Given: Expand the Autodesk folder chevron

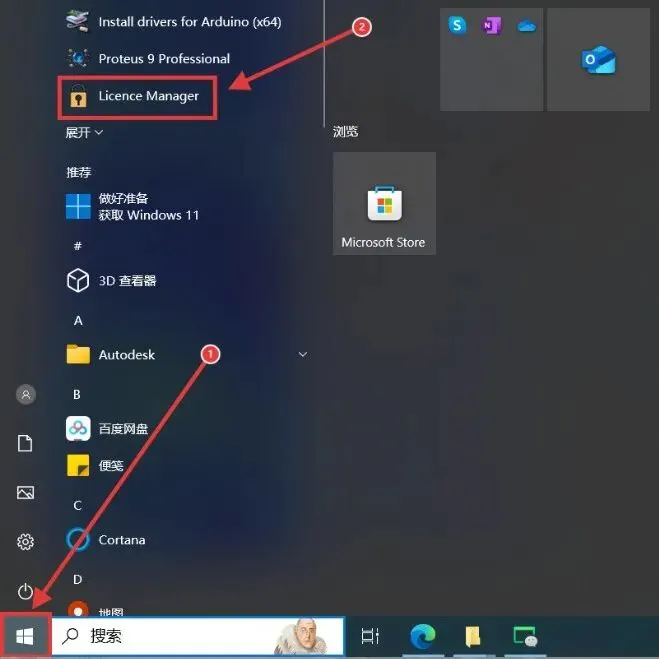Looking at the screenshot, I should click(x=303, y=354).
